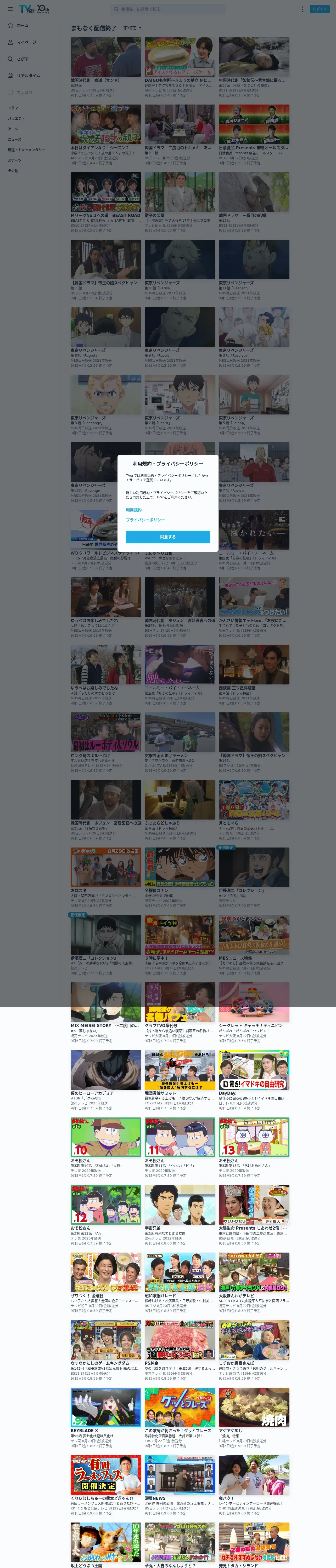Open 本日はダイアンなり!シーズン2 thumbnail
Image resolution: width=336 pixels, height=1568 pixels.
(x=105, y=124)
